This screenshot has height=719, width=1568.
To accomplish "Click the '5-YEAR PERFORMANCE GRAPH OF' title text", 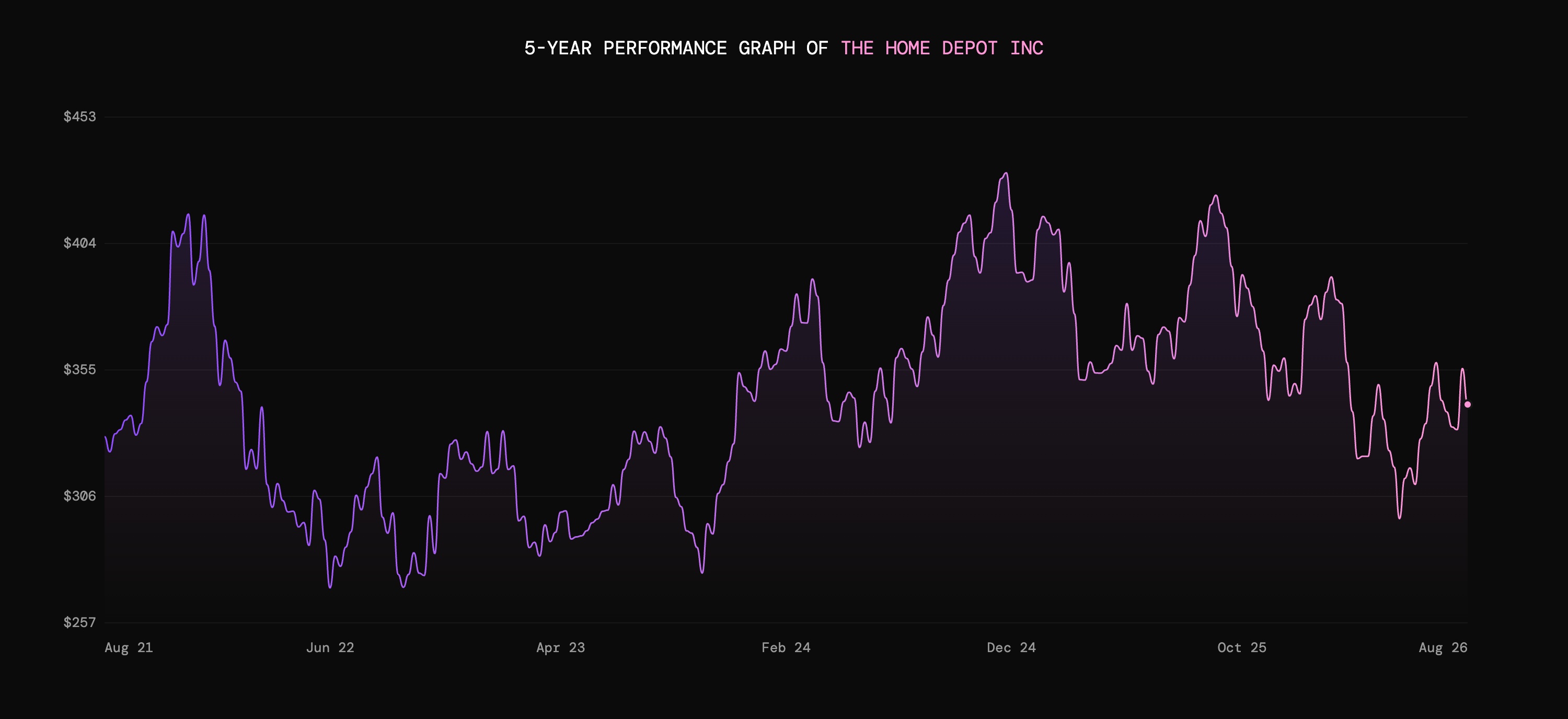I will click(676, 48).
